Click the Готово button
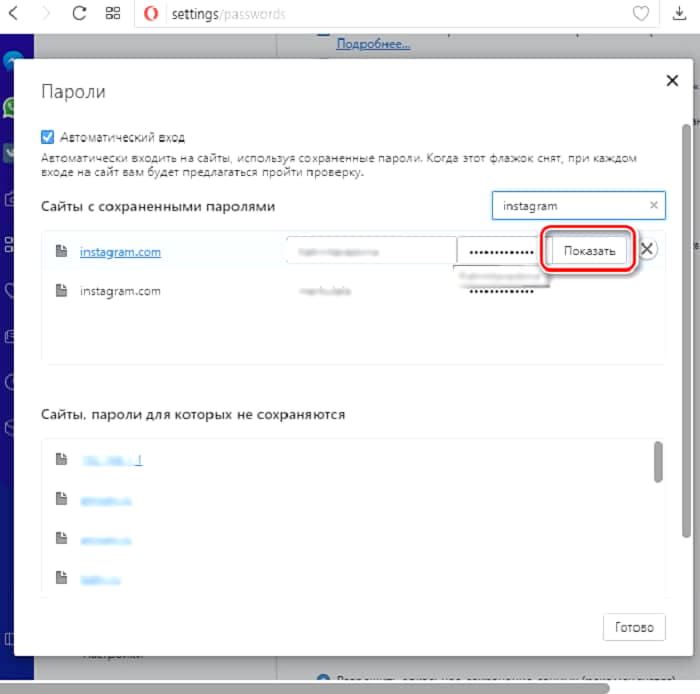The height and width of the screenshot is (694, 700). click(x=633, y=627)
